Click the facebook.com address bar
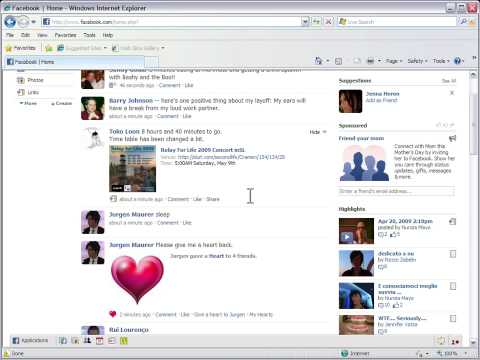This screenshot has width=480, height=360. [172, 22]
